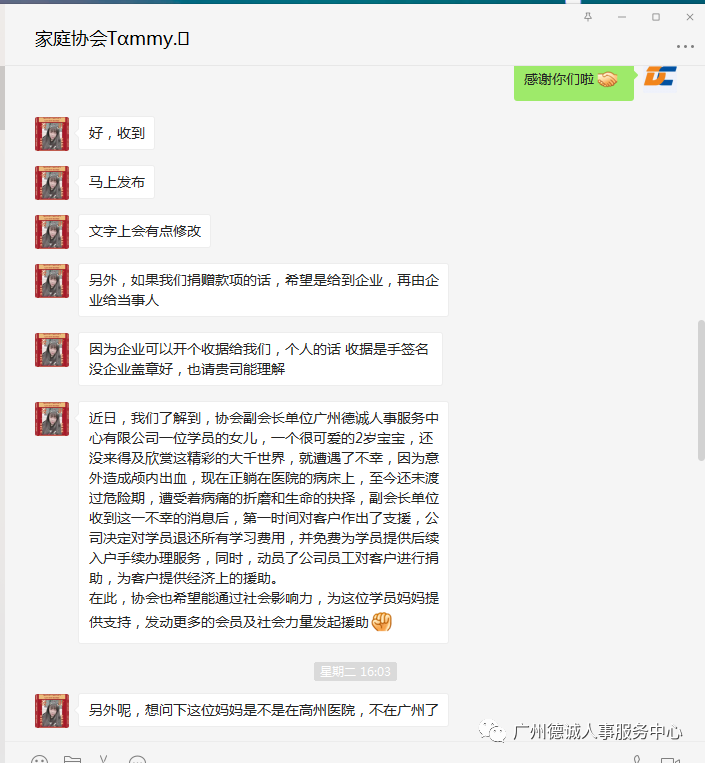Open chat history bubble icon
The width and height of the screenshot is (705, 763).
[137, 759]
